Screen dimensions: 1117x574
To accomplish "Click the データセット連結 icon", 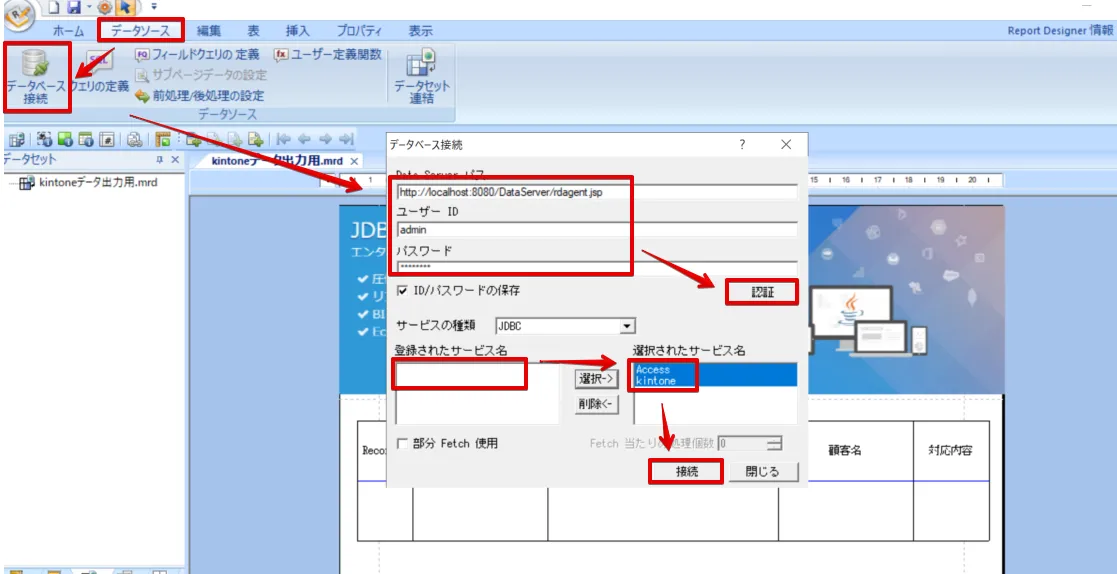I will click(x=421, y=74).
